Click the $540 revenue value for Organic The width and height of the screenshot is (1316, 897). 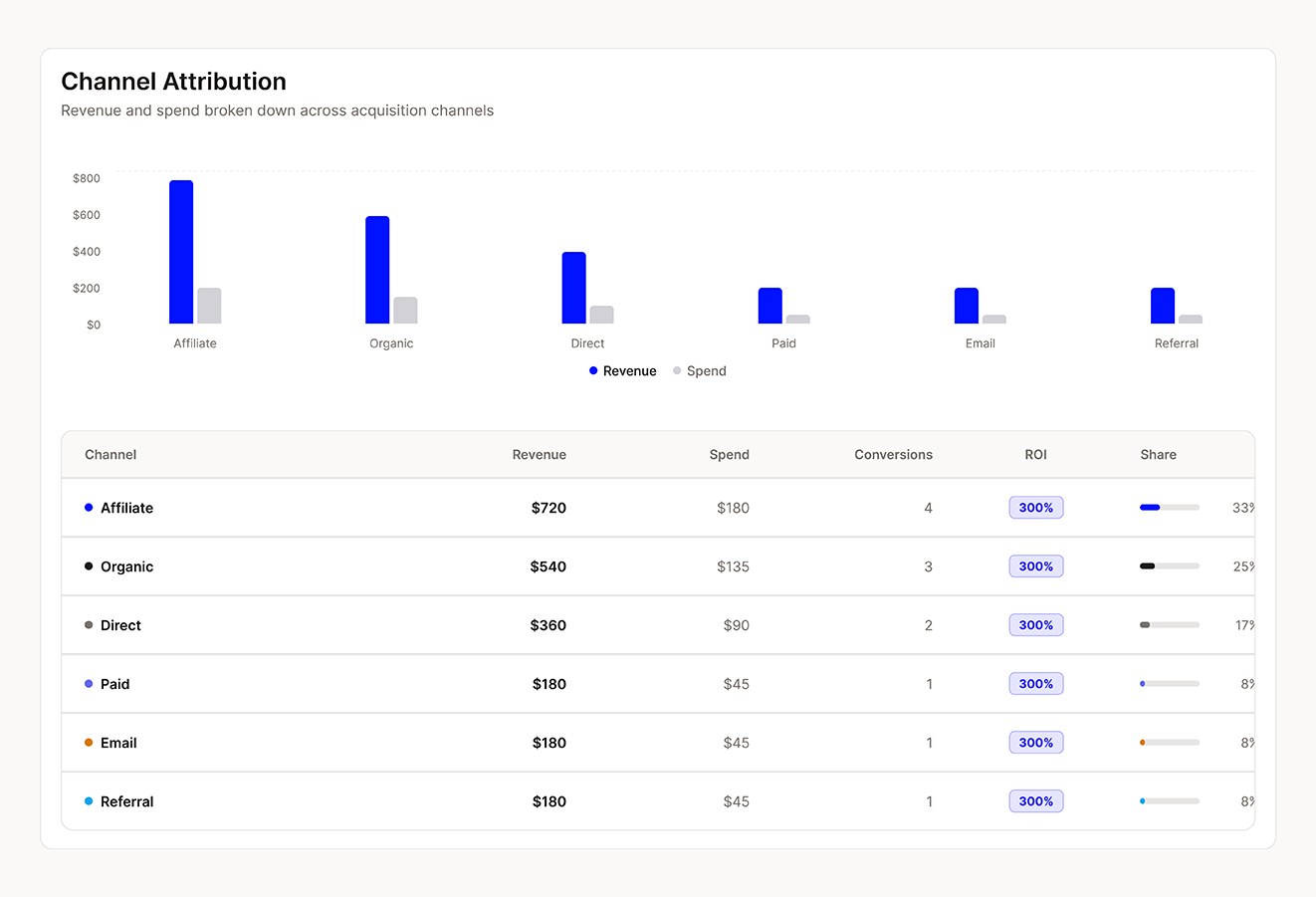[548, 566]
